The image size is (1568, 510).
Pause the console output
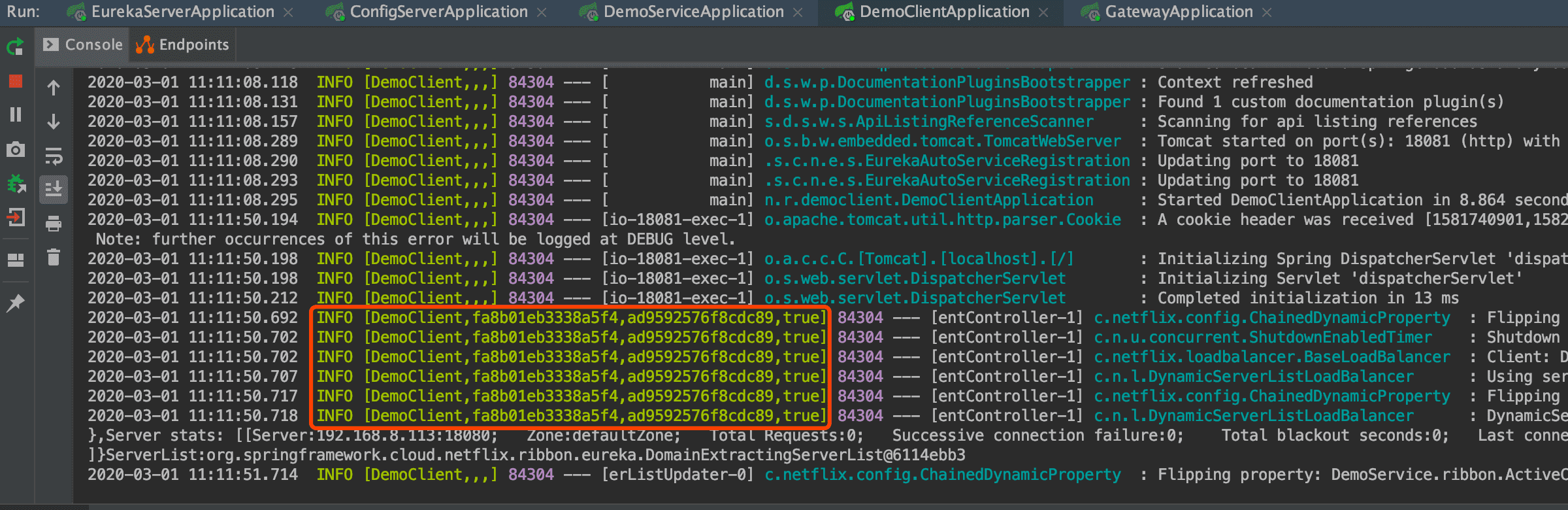(x=16, y=115)
